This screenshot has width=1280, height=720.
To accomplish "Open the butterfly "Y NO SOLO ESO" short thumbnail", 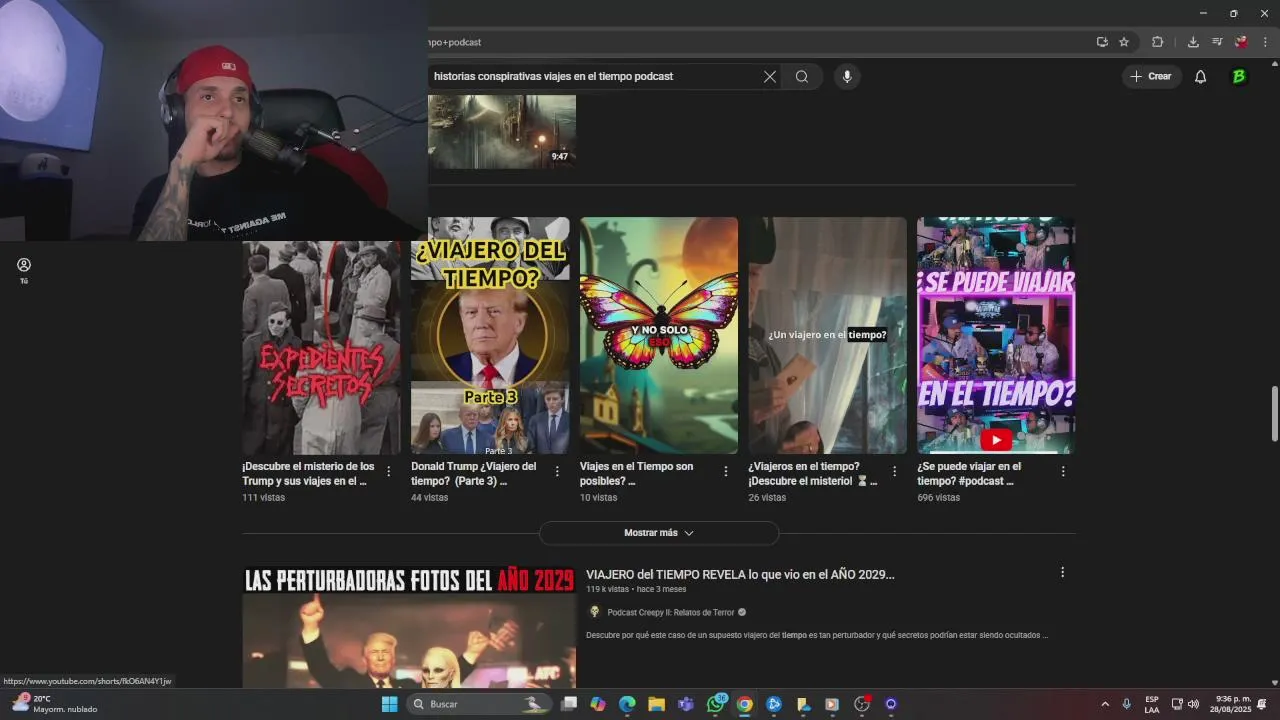I will pos(659,336).
